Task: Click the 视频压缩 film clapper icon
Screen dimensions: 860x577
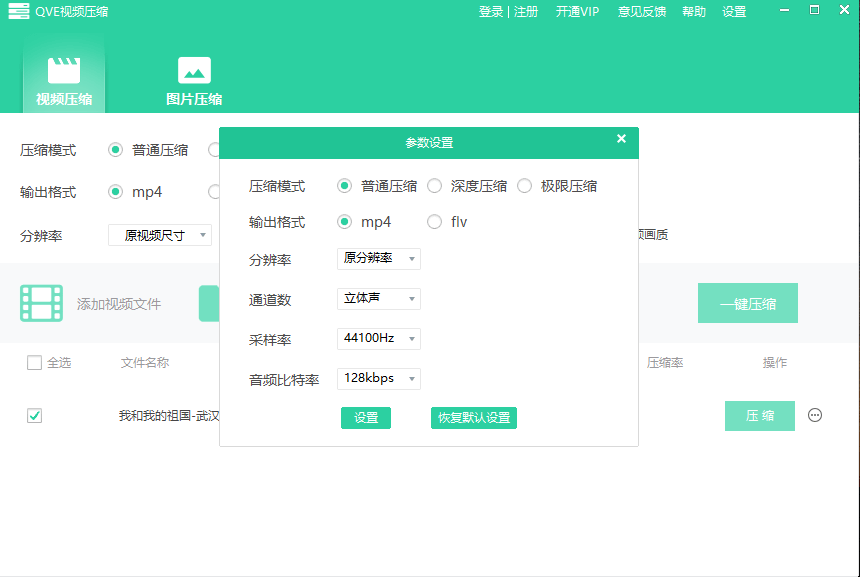Action: (63, 71)
